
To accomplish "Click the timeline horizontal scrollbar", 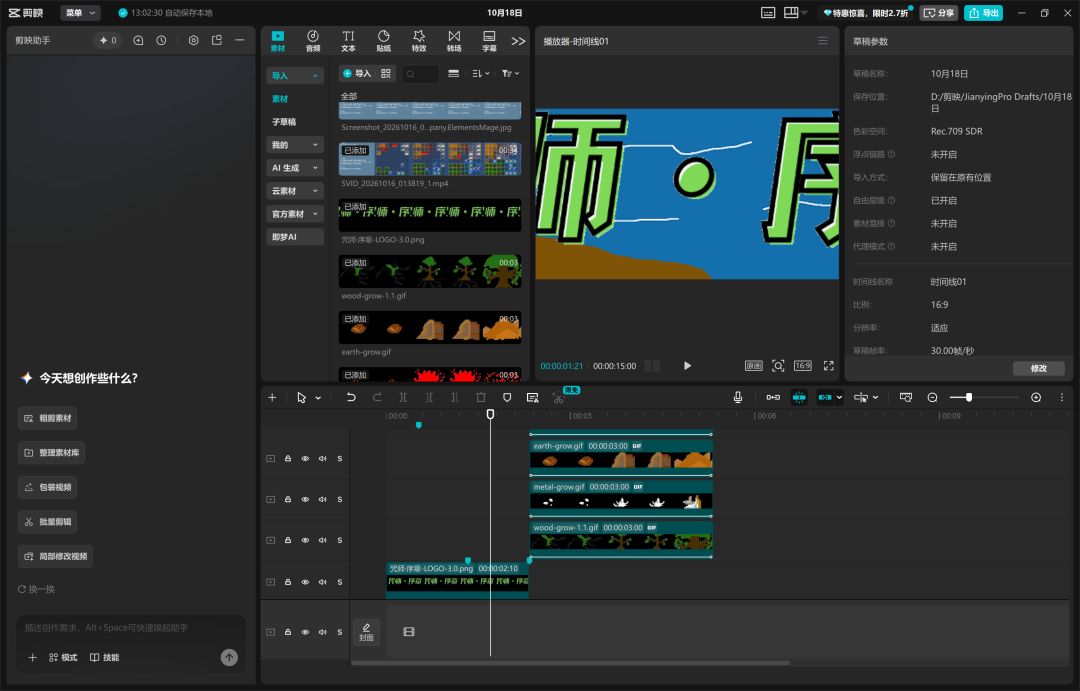I will (x=570, y=663).
